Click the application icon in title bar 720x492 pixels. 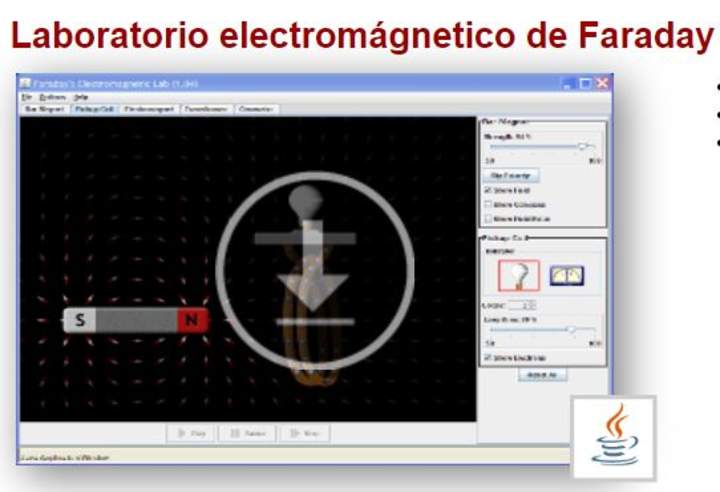[25, 83]
